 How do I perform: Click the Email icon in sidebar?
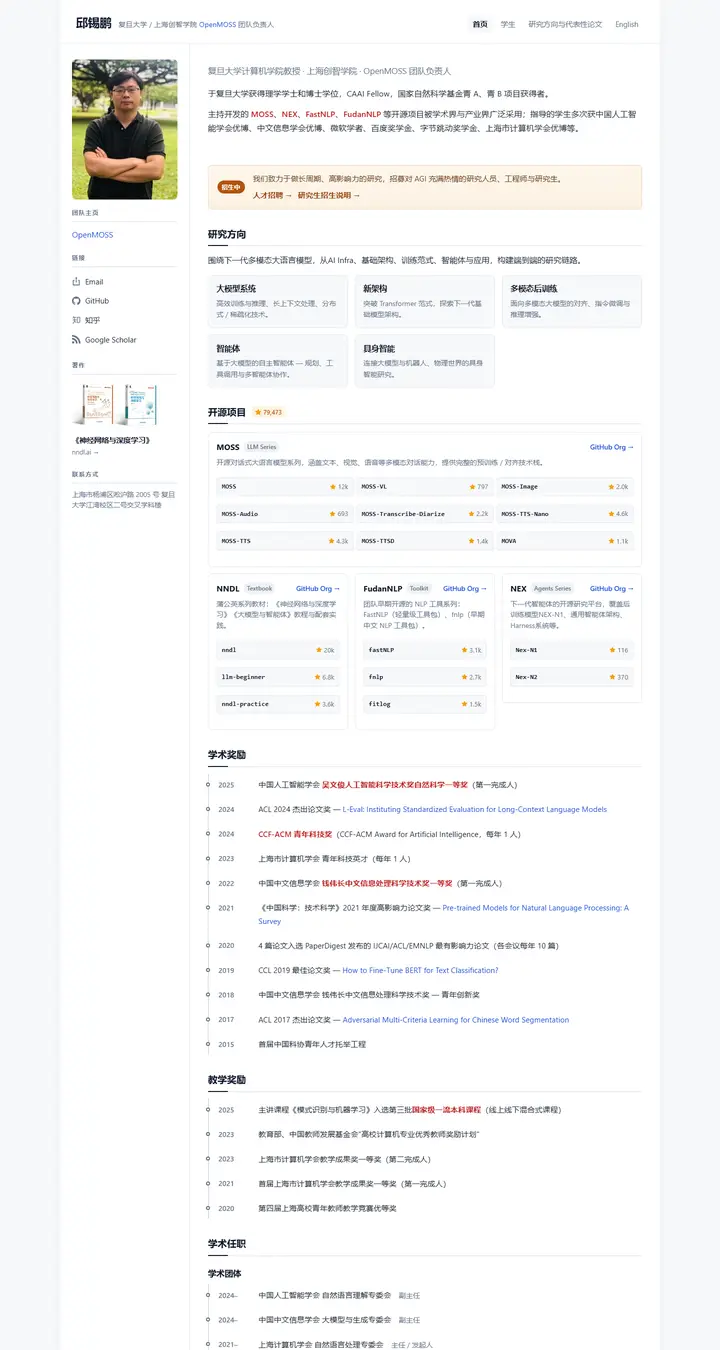coord(76,282)
